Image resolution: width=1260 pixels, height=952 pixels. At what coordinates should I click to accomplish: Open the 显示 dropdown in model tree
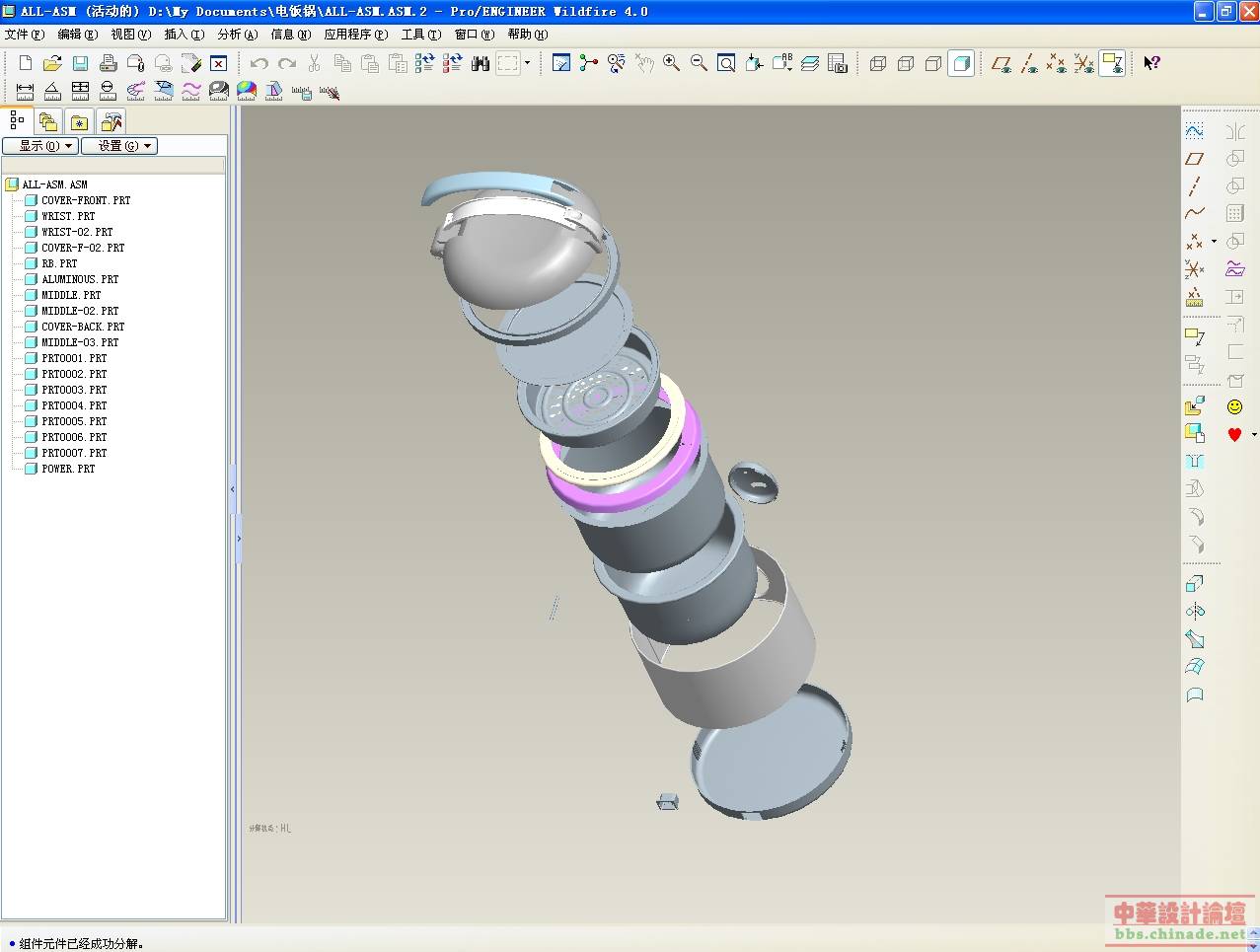39,146
